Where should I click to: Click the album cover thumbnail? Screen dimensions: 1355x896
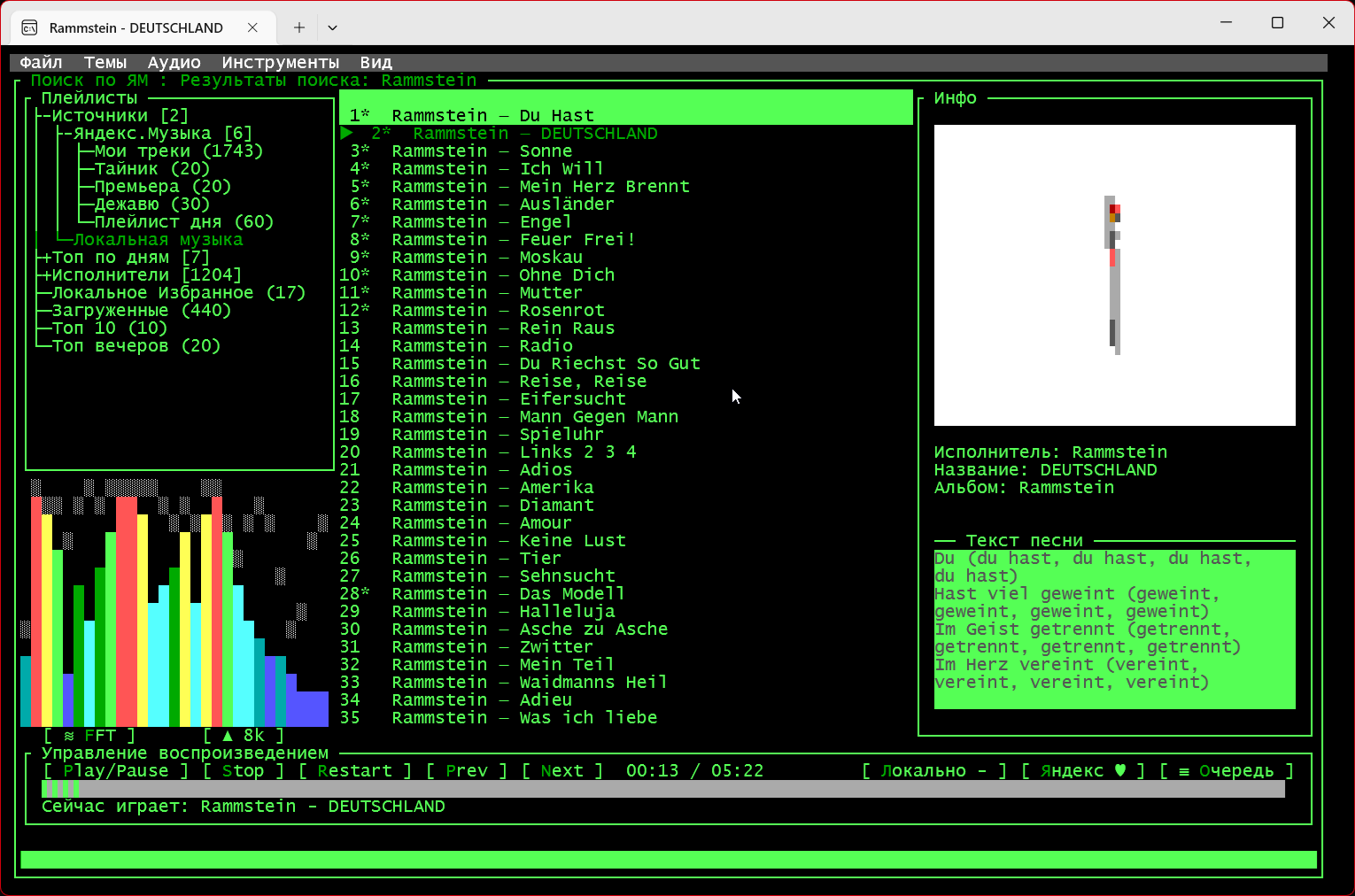[x=1115, y=275]
